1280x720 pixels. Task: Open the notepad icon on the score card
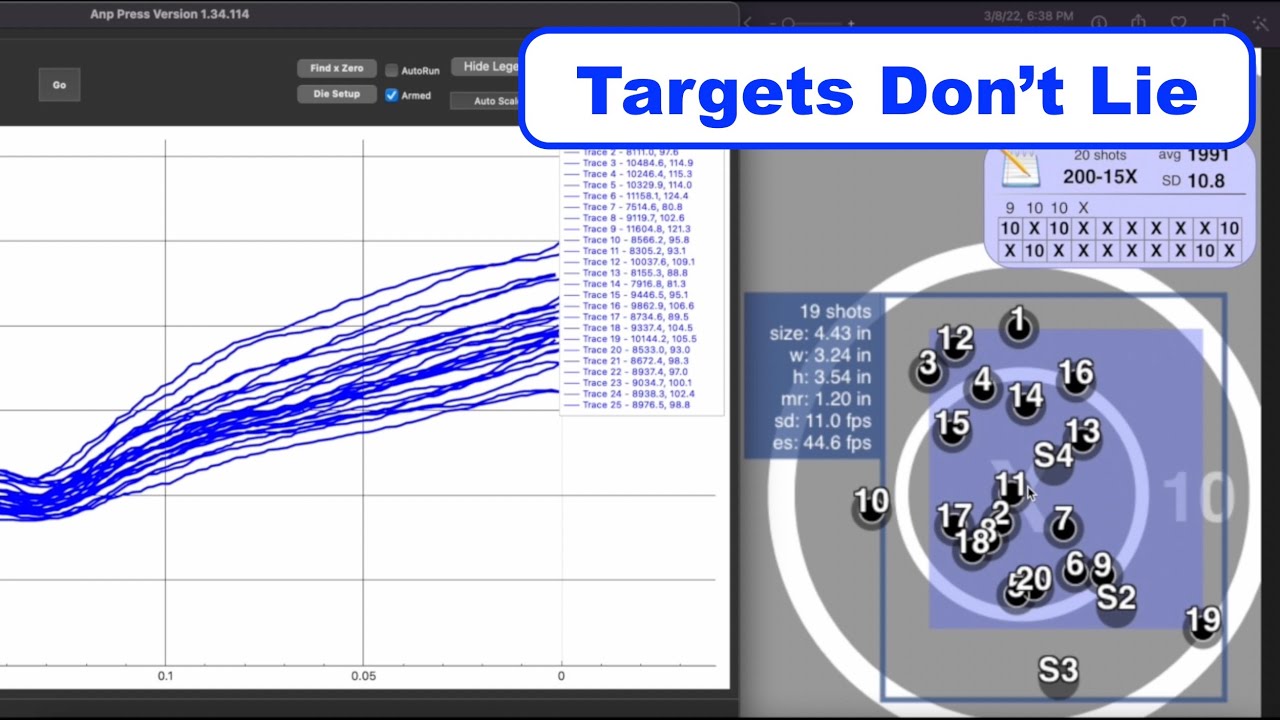coord(1020,168)
